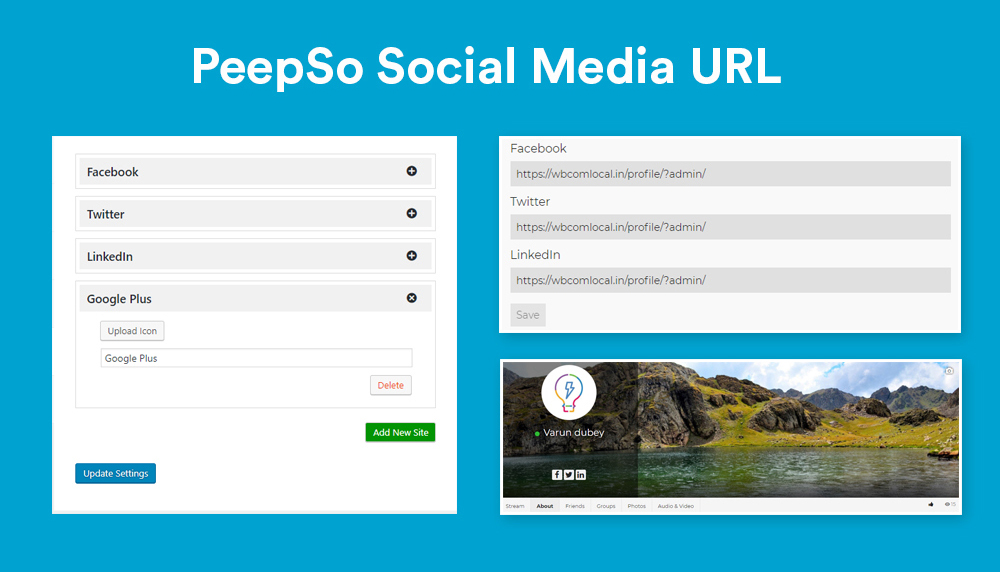Switch to the Photos tab

[636, 506]
